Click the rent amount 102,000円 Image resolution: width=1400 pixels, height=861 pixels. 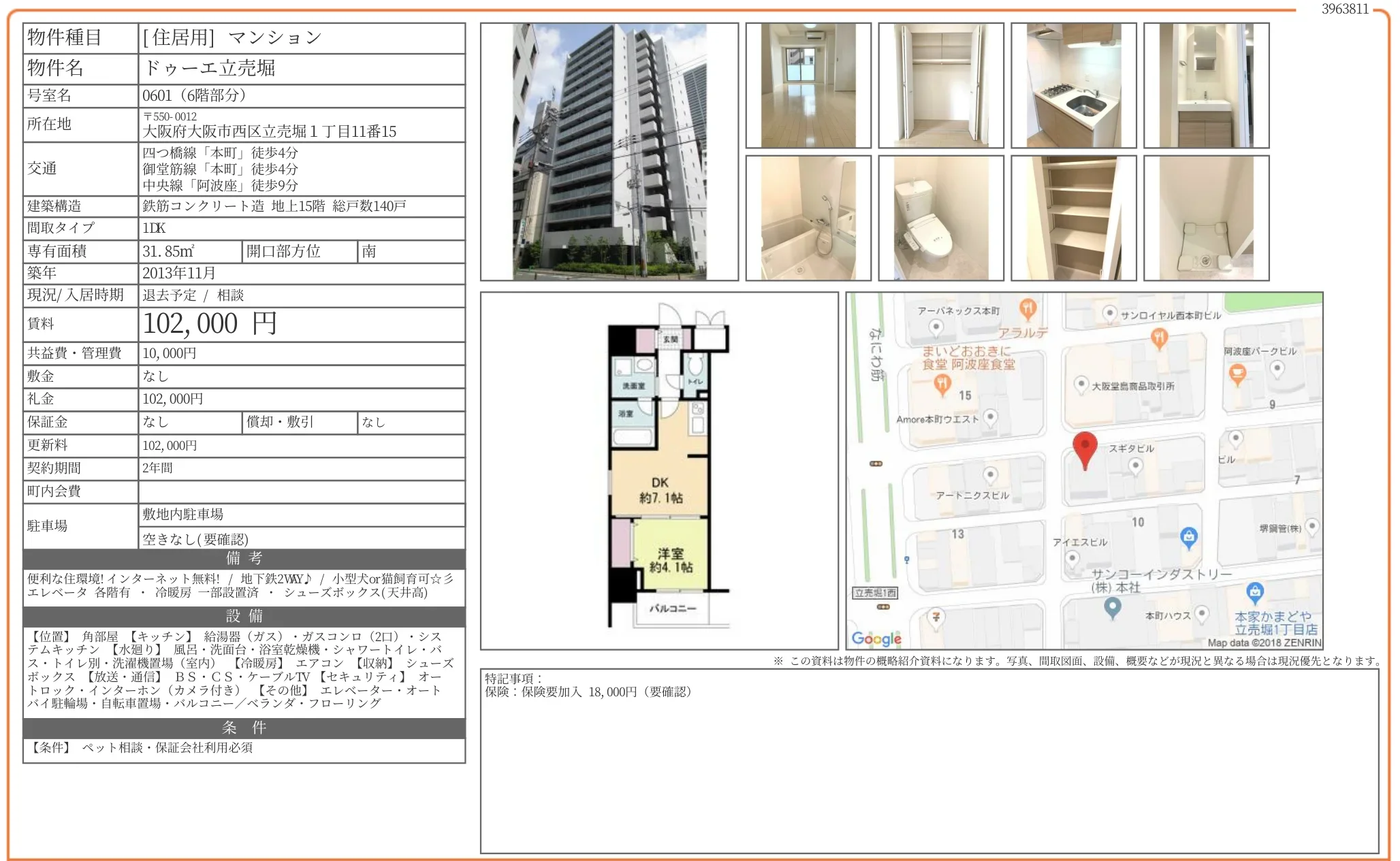coord(210,324)
